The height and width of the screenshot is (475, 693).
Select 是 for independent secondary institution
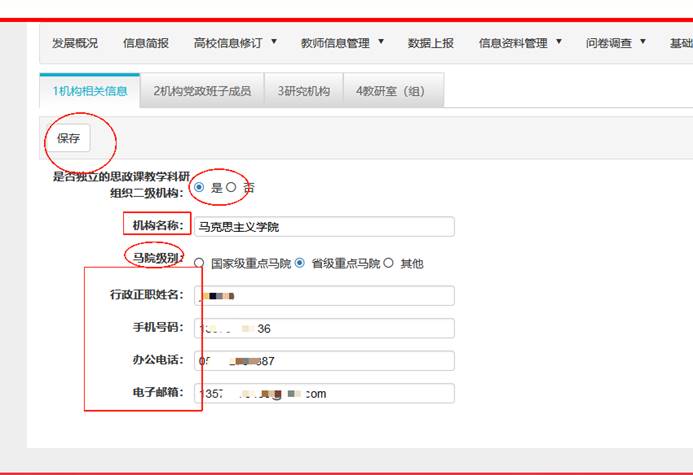point(200,187)
